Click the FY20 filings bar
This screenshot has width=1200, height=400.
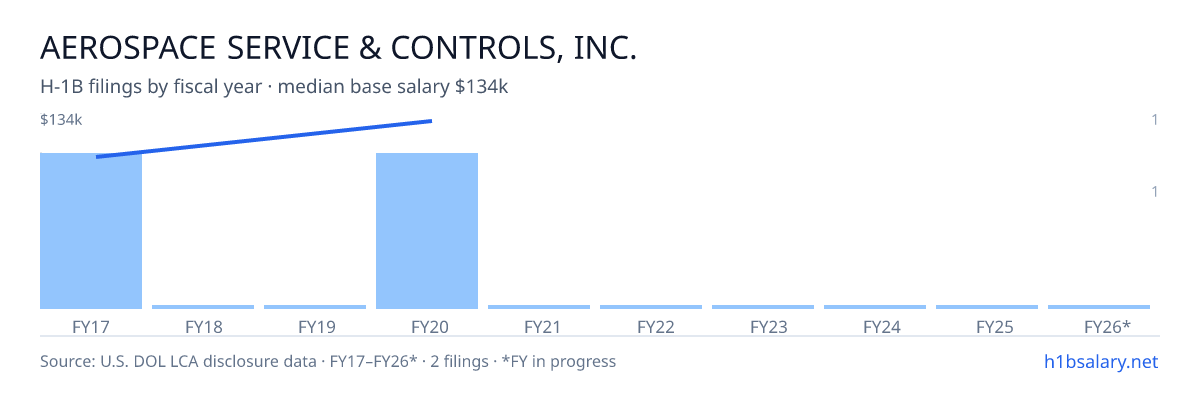(x=427, y=231)
